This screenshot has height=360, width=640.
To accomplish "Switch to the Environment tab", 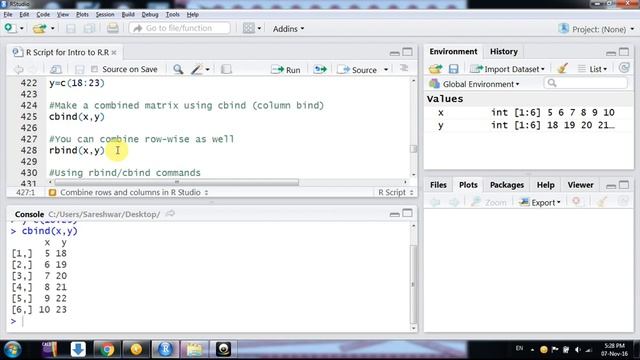I will click(x=453, y=51).
